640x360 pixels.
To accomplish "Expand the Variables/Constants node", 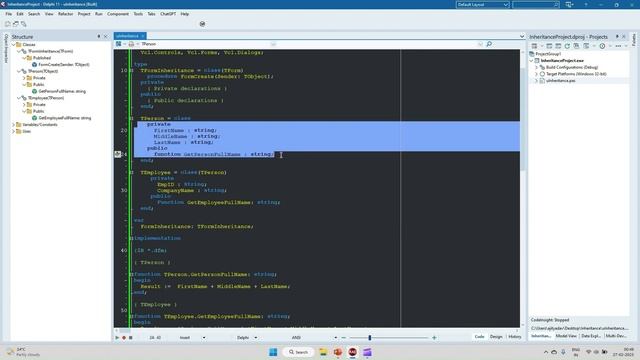I will click(13, 125).
